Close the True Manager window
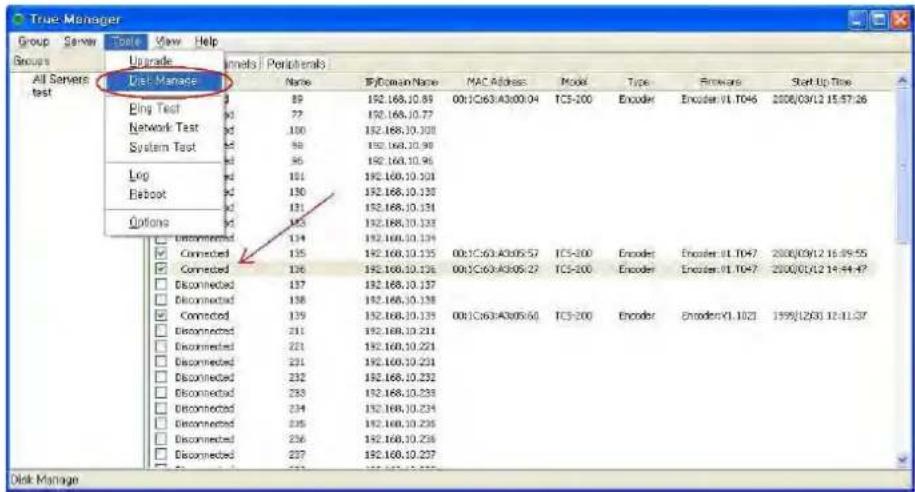Screen dimensions: 915x492 coord(900,19)
